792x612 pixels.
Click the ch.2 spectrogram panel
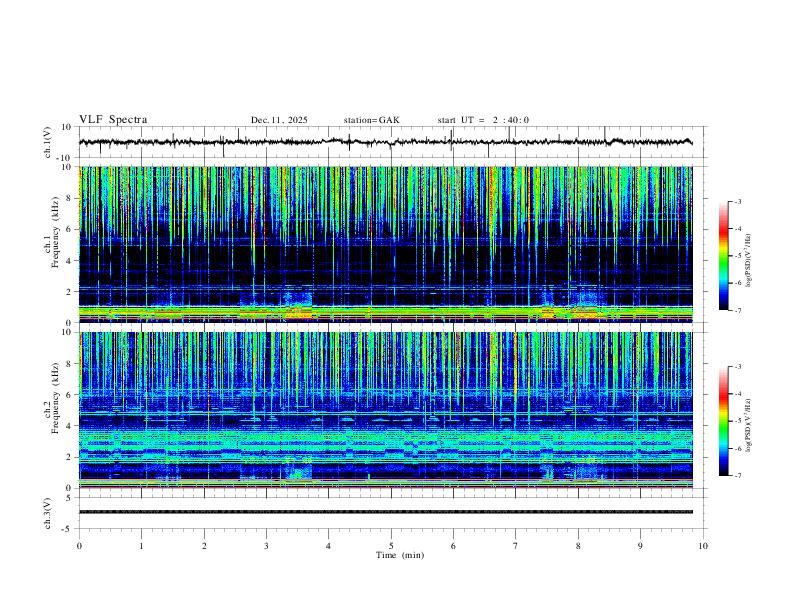pos(385,410)
